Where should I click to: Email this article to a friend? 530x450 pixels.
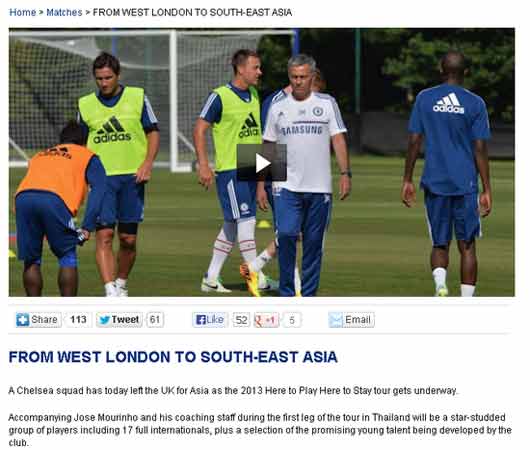[x=352, y=319]
